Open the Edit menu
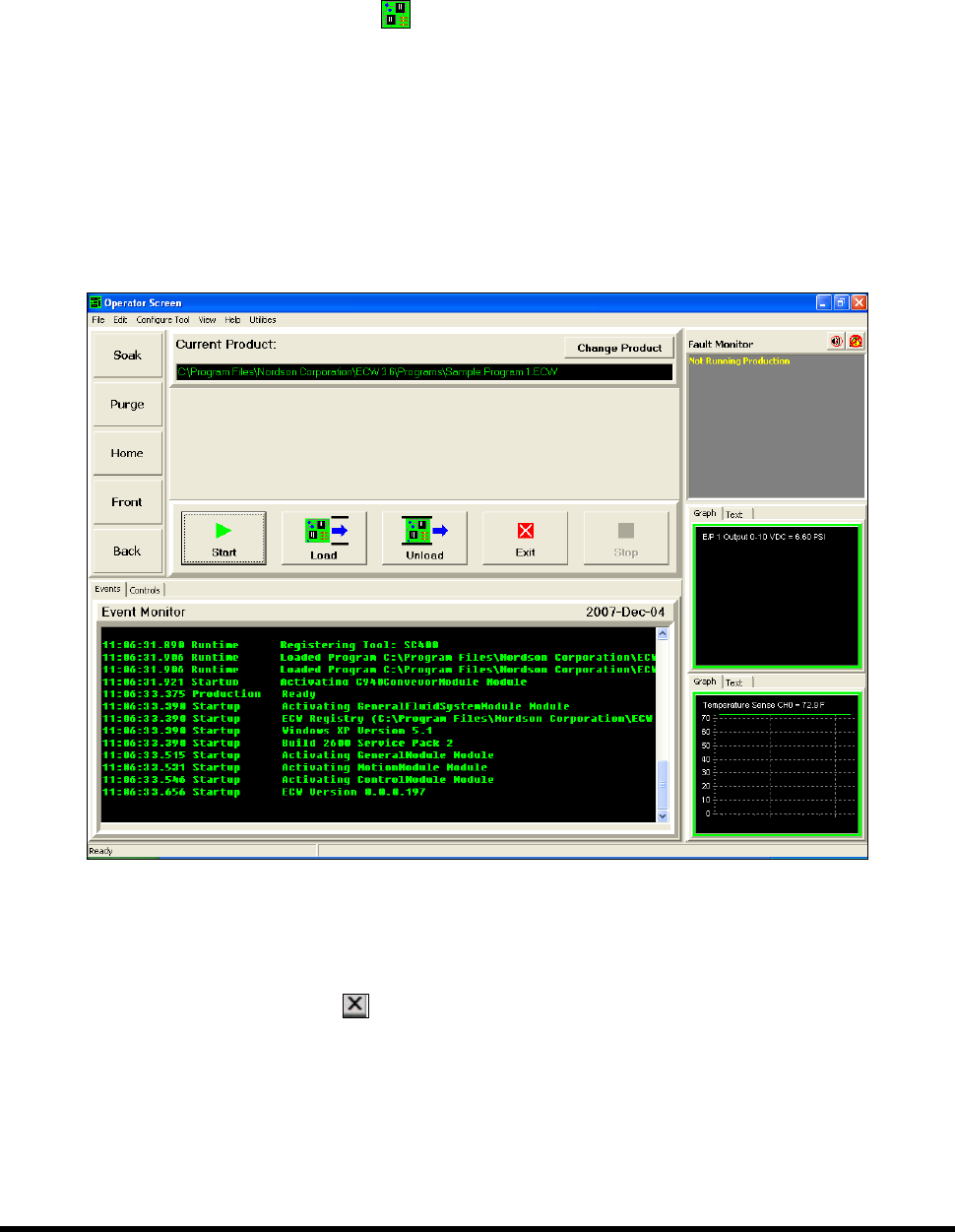 [120, 320]
